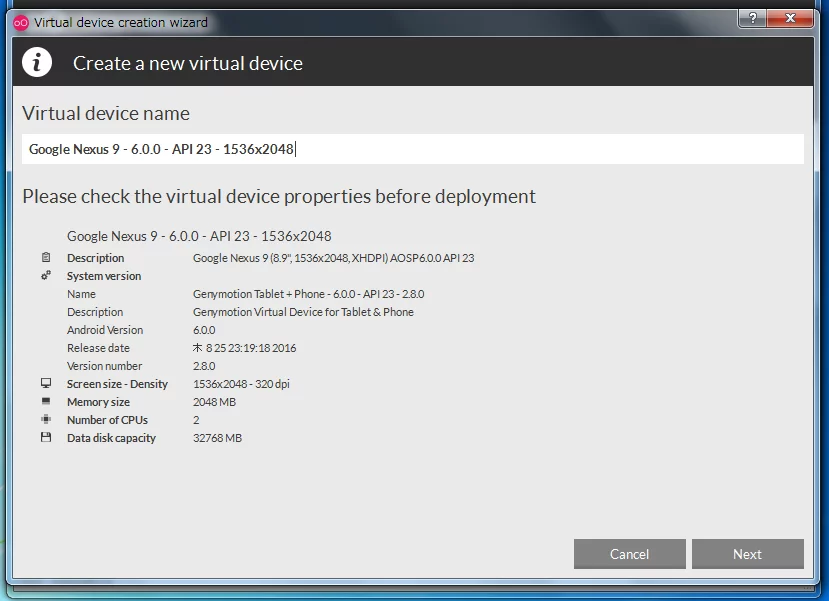
Task: Click the floppy disk icon beside Data disk capacity
Action: [46, 438]
